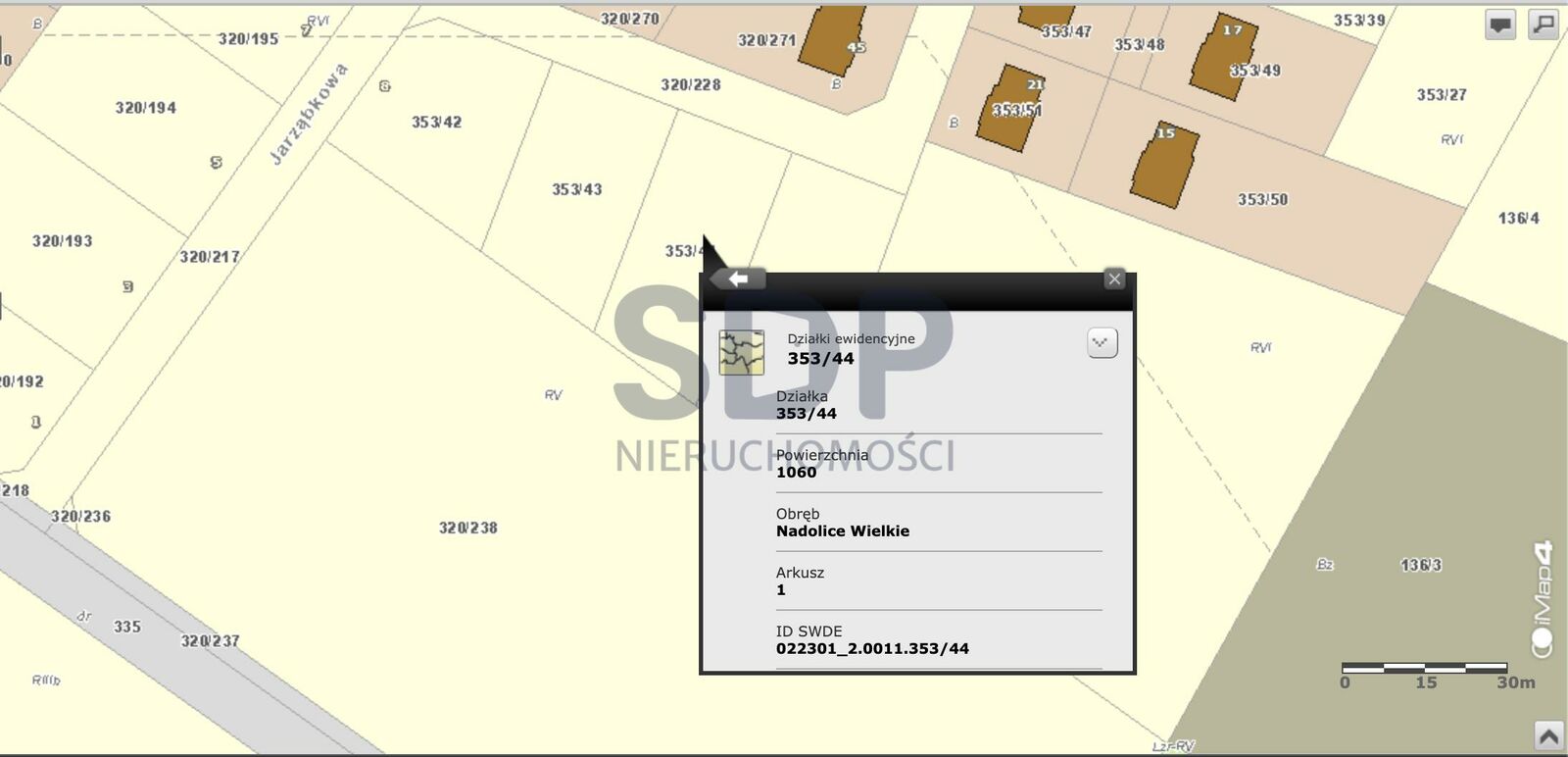The height and width of the screenshot is (757, 1568).
Task: Click building number 17 on the map
Action: tap(1232, 30)
